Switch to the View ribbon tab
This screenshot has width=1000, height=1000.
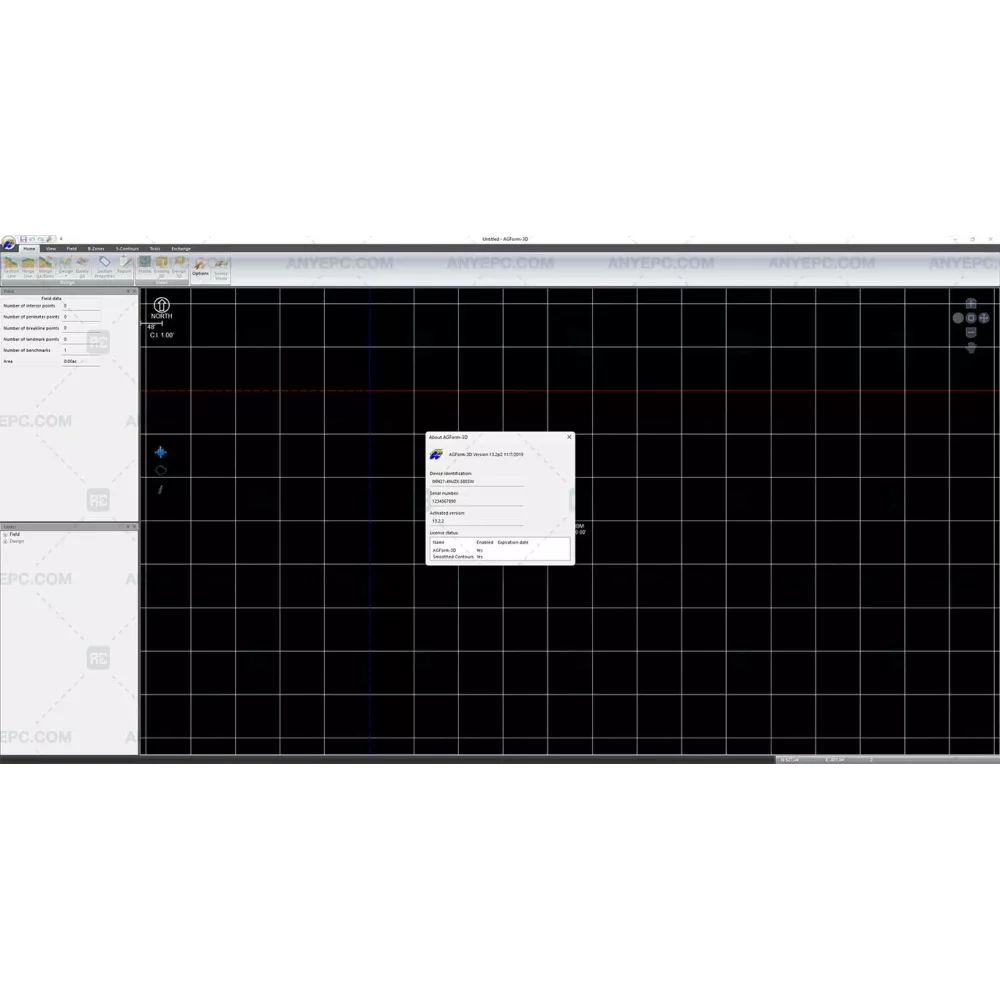tap(50, 248)
